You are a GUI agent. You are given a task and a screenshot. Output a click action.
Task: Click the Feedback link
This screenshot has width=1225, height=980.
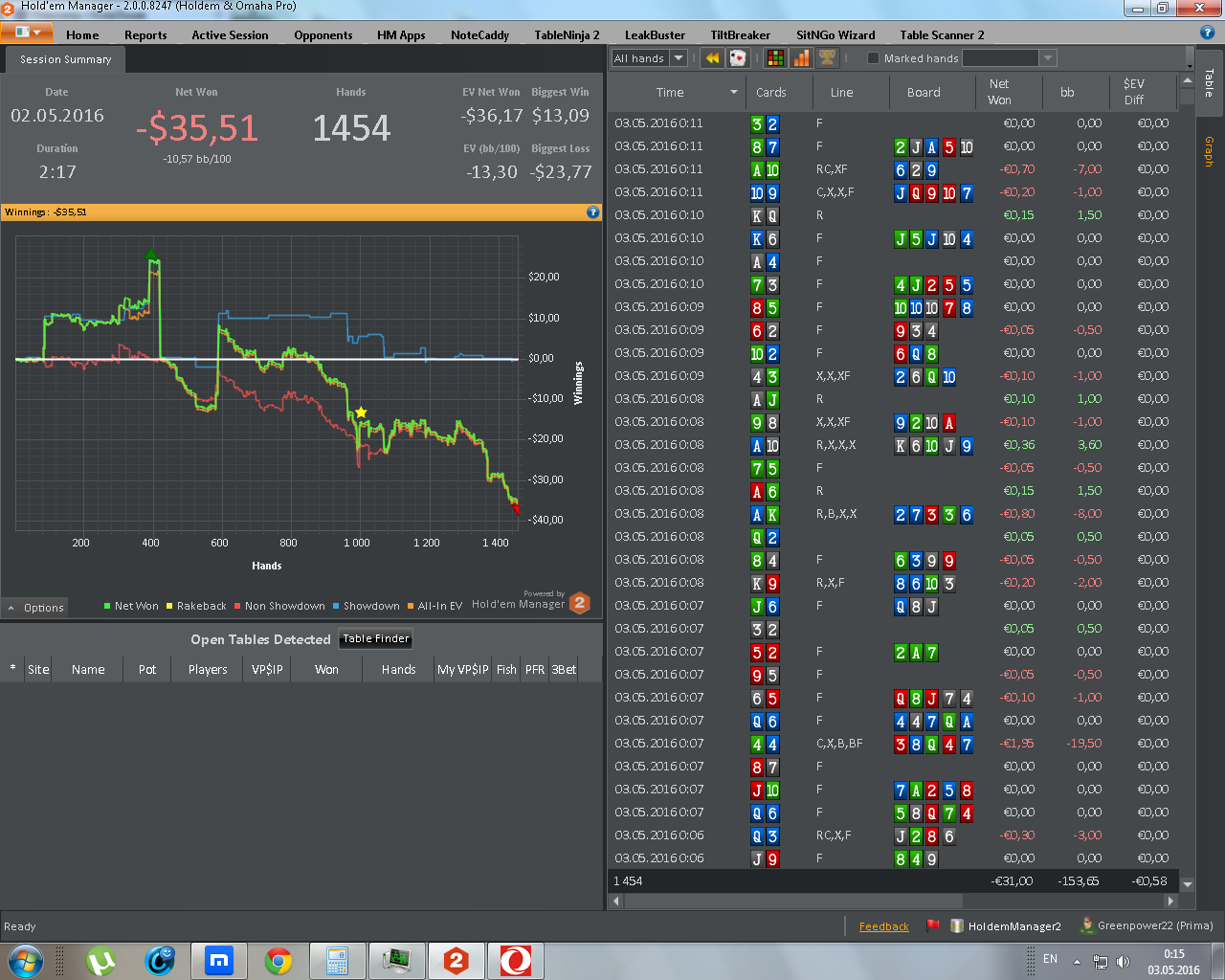[x=883, y=926]
